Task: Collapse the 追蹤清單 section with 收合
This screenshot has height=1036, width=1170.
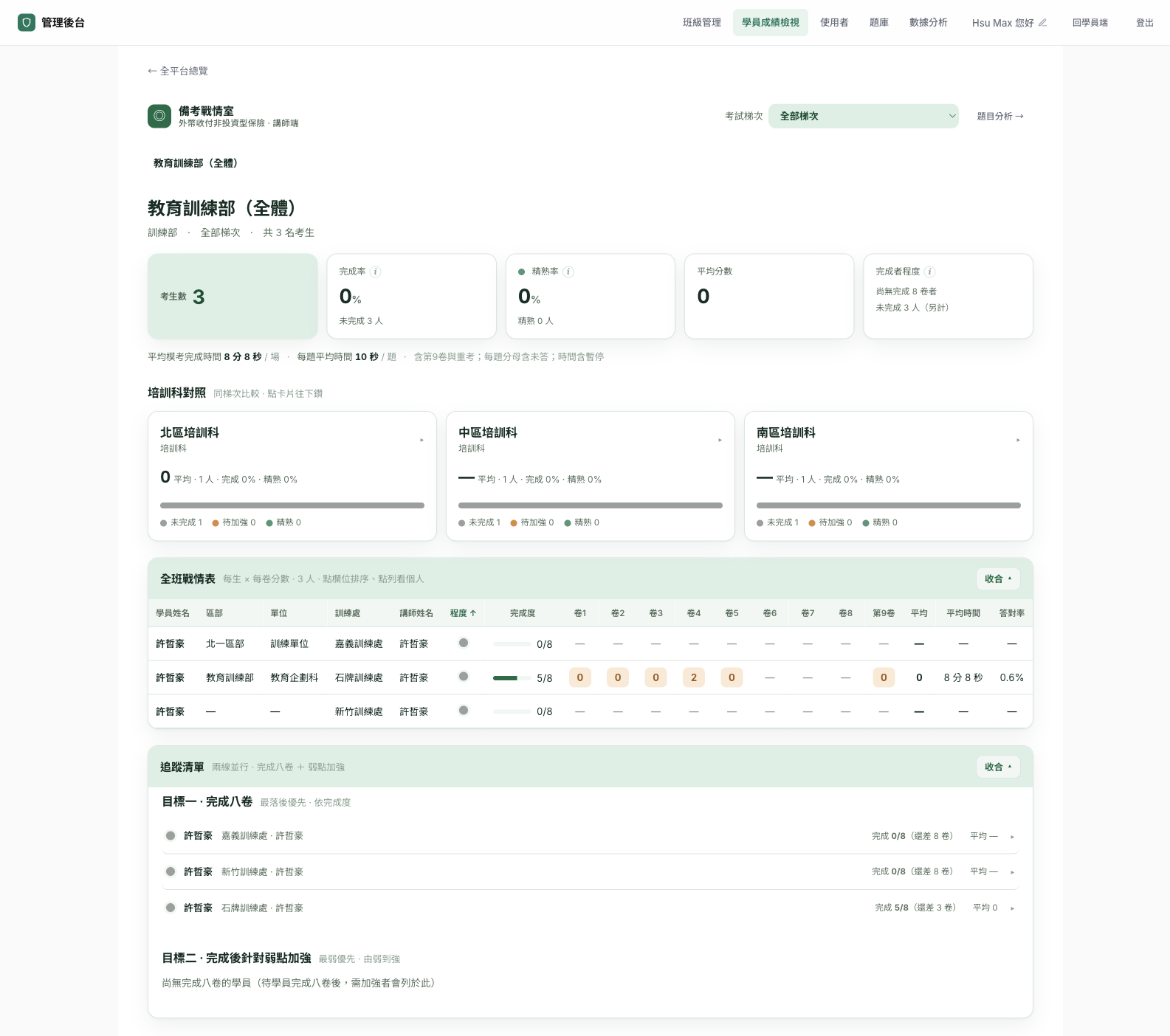Action: 998,767
